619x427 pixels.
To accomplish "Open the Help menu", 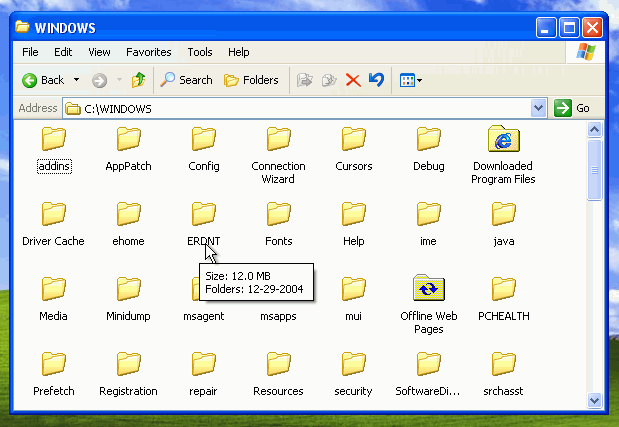I will point(238,52).
